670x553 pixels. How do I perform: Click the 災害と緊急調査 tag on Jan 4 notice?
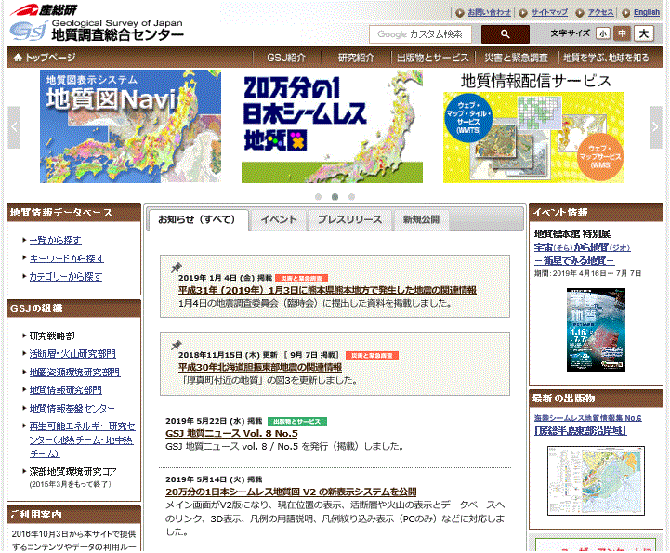[302, 278]
